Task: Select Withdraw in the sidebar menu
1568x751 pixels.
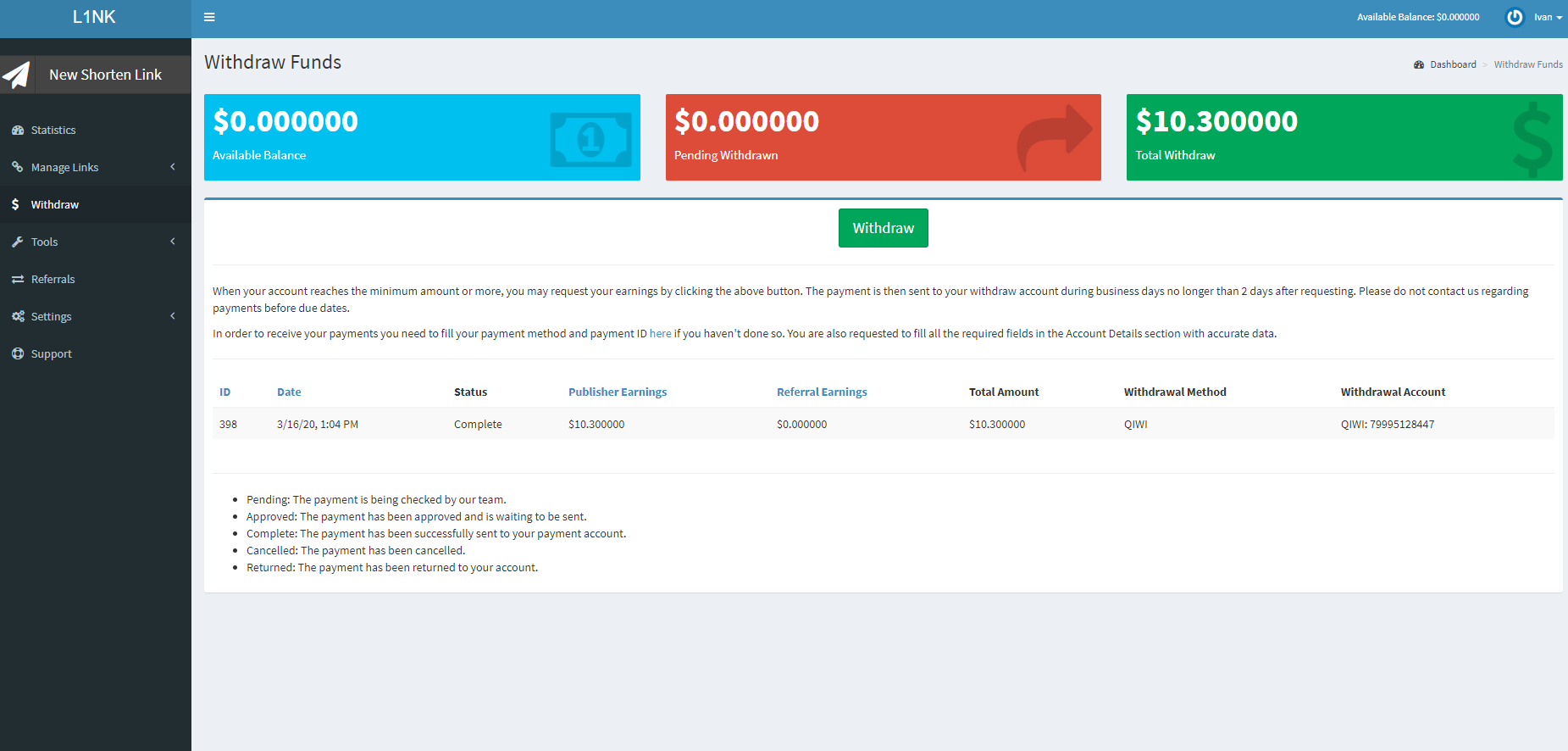Action: [x=55, y=204]
